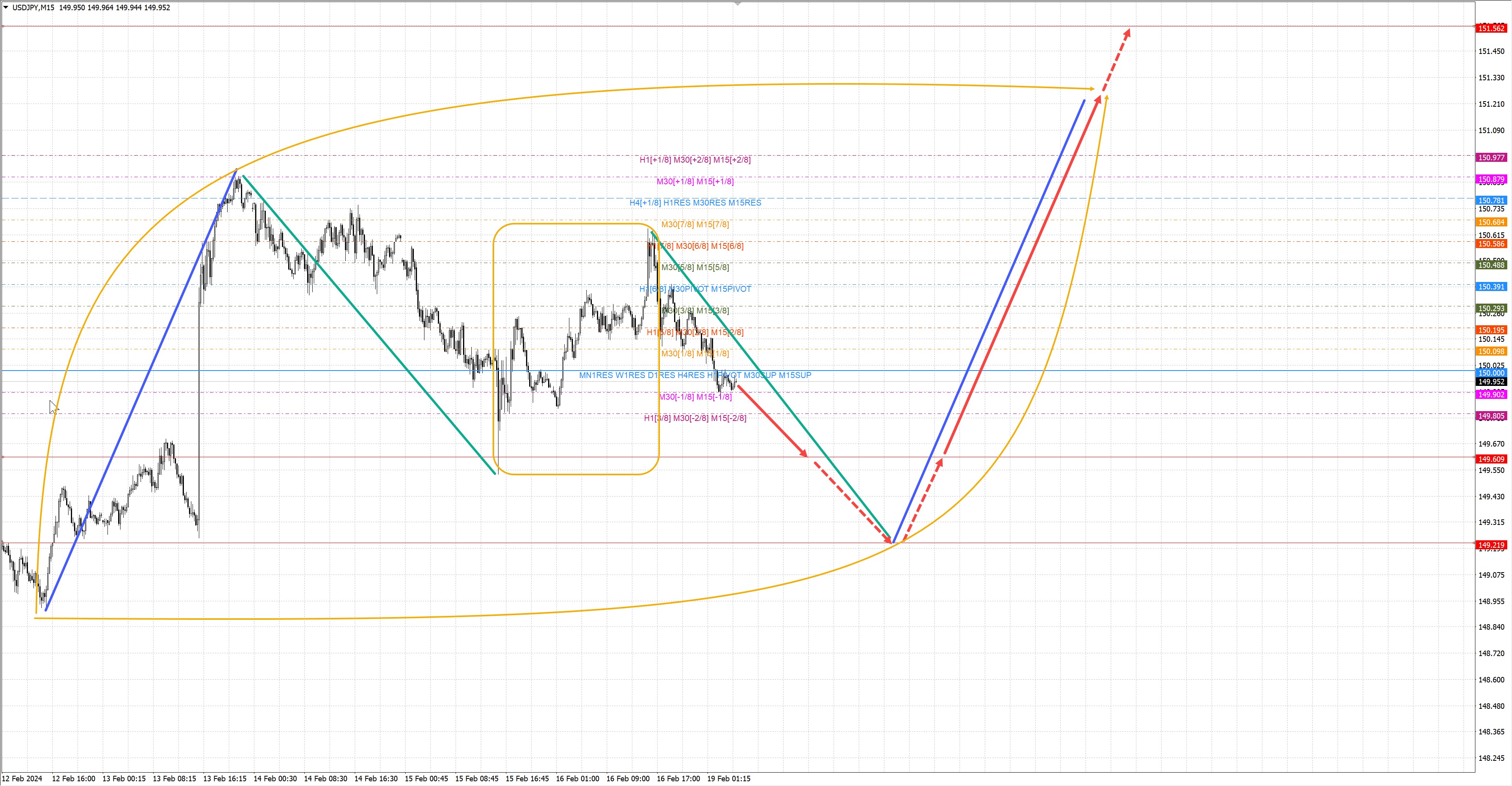Click the USDJPY,M15 symbol title text
1512x786 pixels.
tap(33, 7)
